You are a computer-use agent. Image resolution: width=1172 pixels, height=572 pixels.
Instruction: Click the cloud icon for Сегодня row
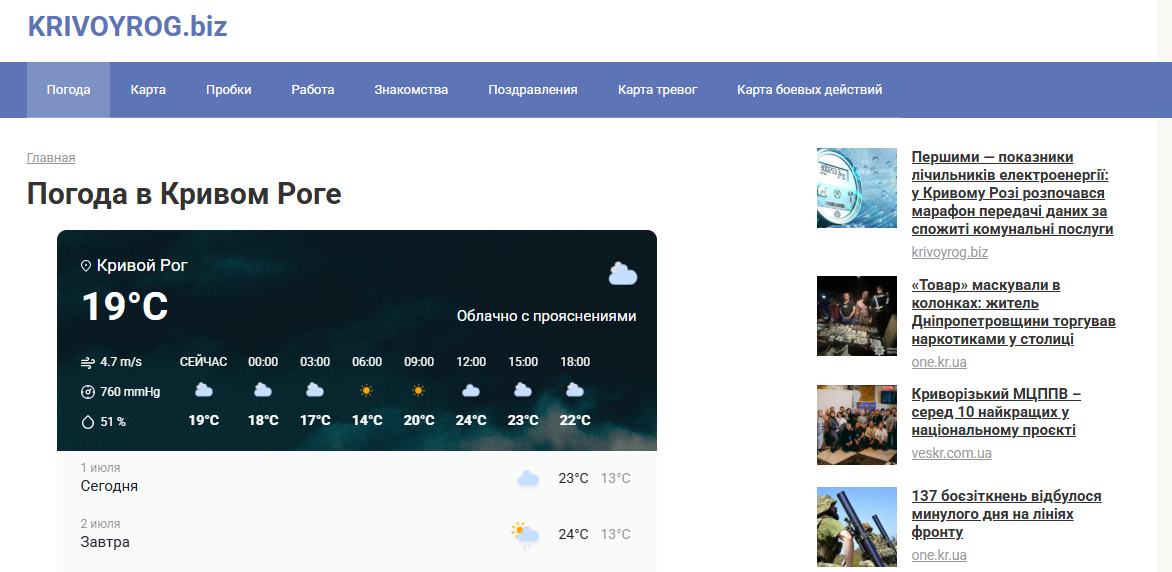click(528, 479)
